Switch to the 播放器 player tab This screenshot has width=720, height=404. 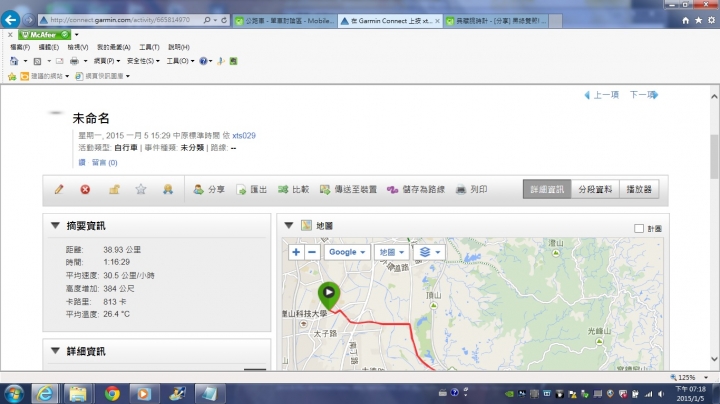639,189
